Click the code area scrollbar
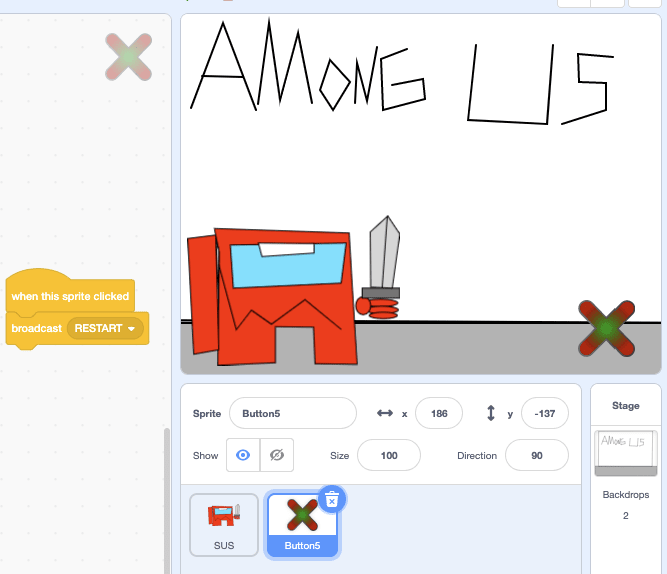The width and height of the screenshot is (667, 574). [167, 501]
